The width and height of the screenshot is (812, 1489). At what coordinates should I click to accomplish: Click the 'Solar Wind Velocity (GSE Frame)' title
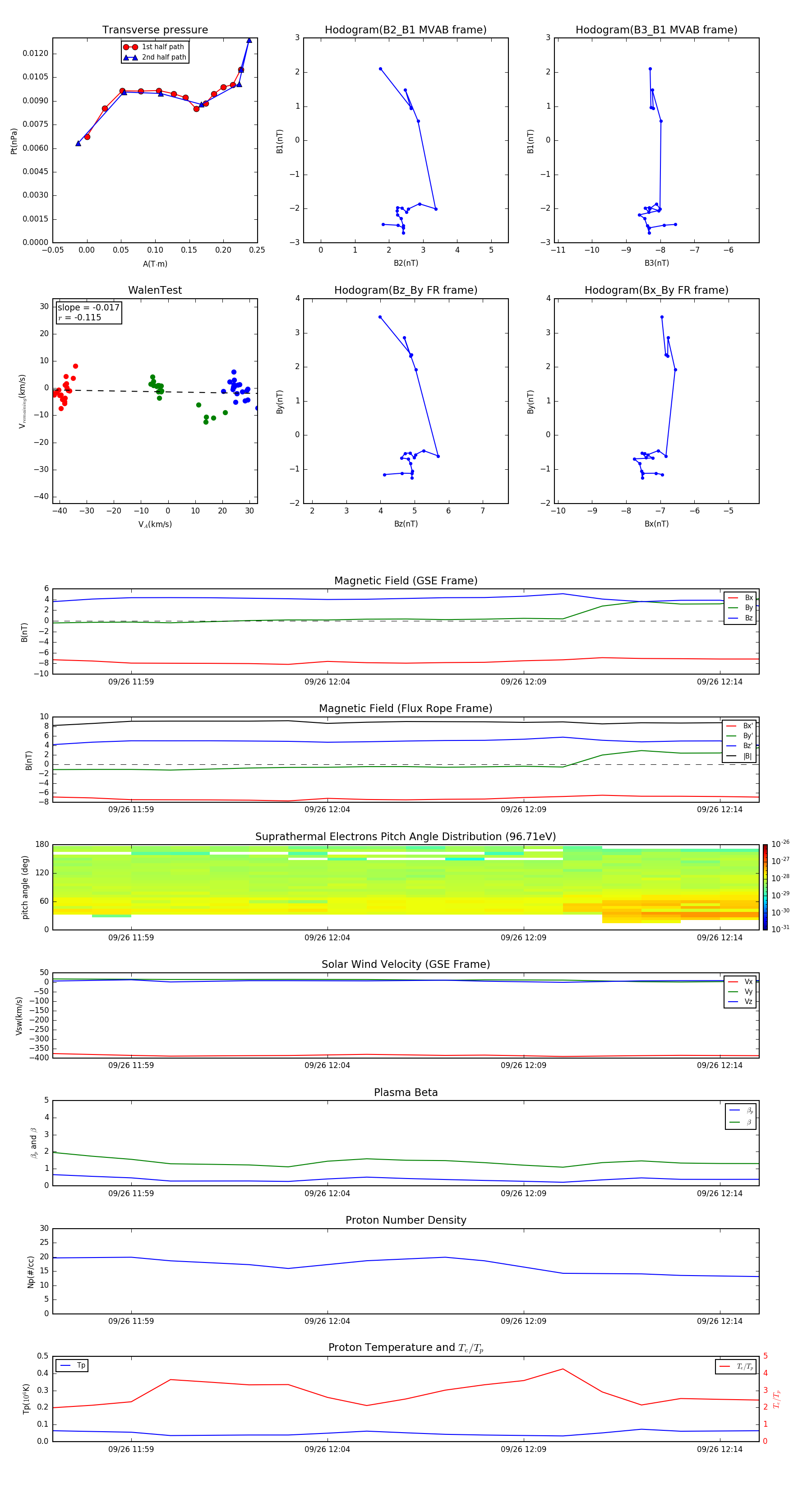pyautogui.click(x=406, y=965)
